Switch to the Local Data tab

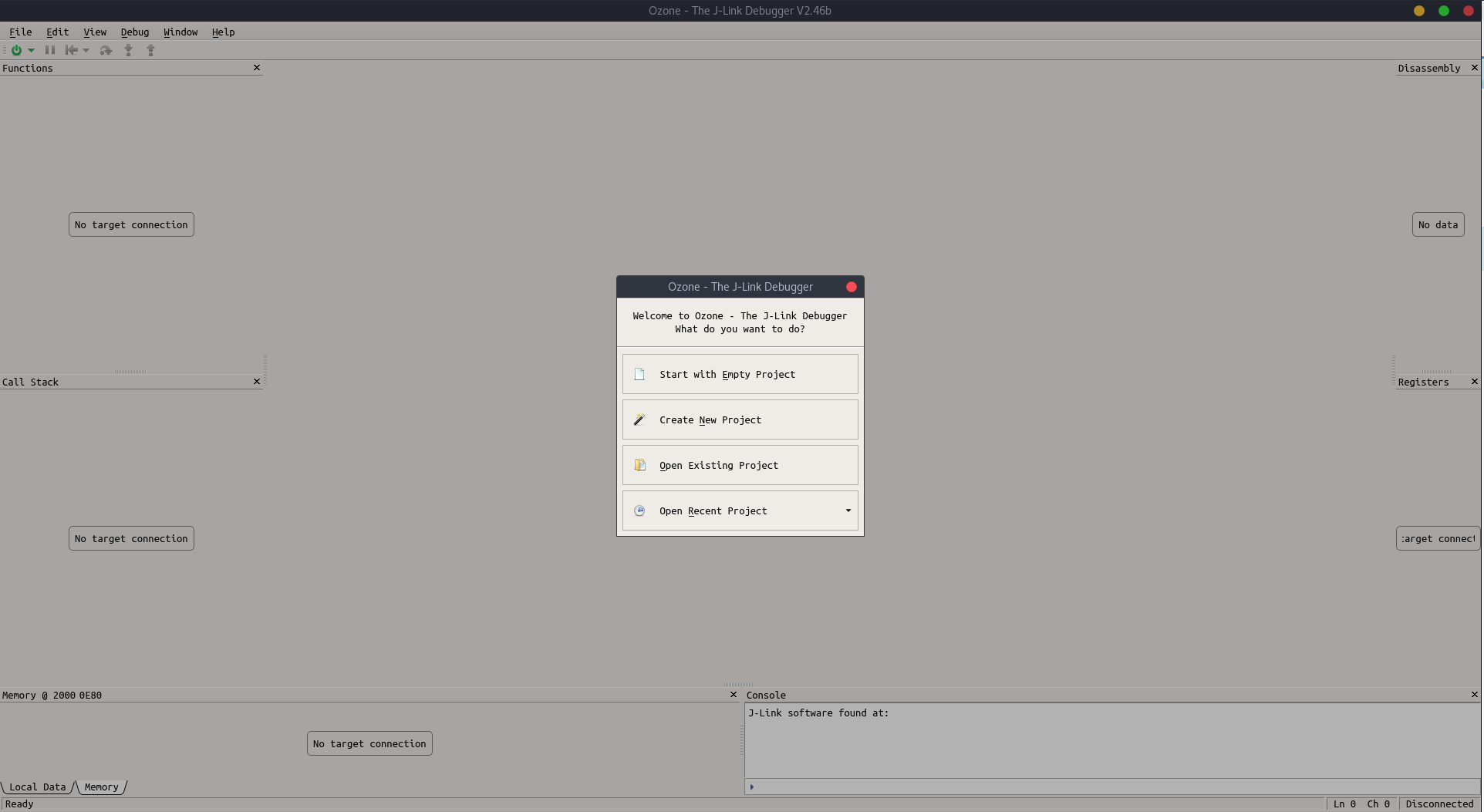[x=37, y=787]
